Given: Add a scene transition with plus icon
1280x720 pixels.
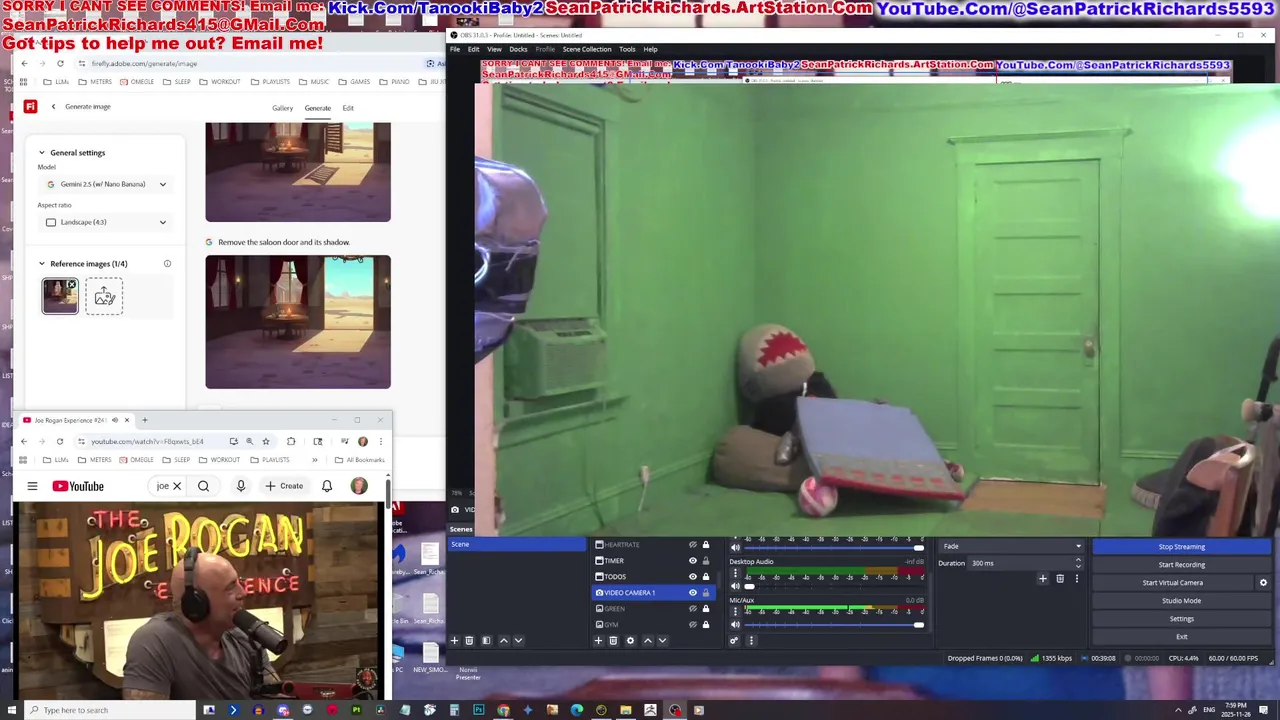Looking at the screenshot, I should [1042, 578].
